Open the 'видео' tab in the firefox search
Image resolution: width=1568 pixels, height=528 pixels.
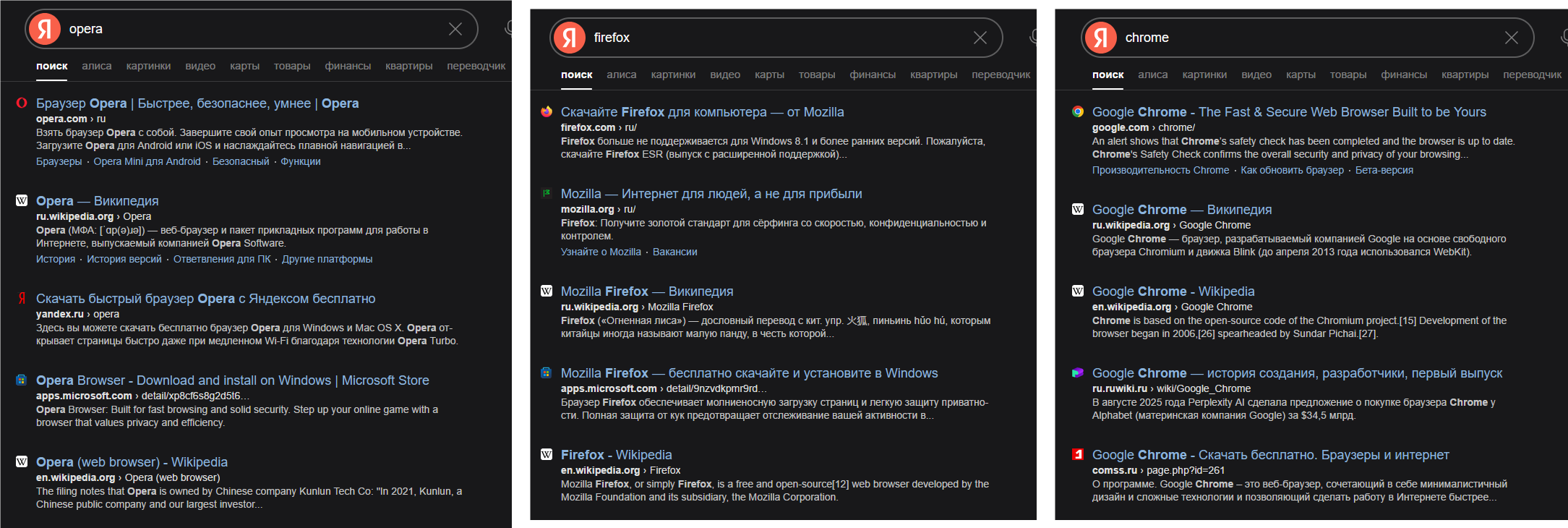point(725,74)
